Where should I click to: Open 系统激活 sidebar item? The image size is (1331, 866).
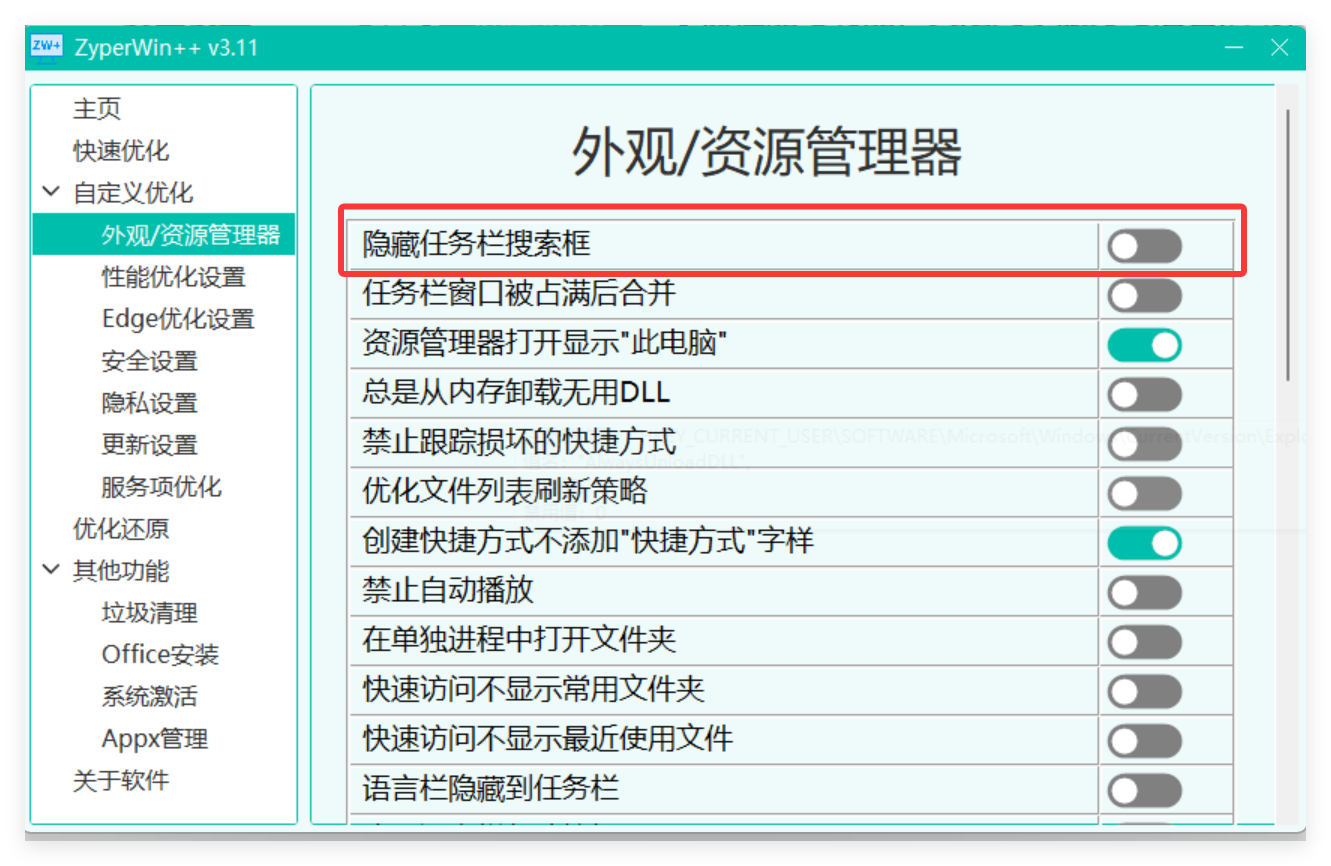click(149, 697)
